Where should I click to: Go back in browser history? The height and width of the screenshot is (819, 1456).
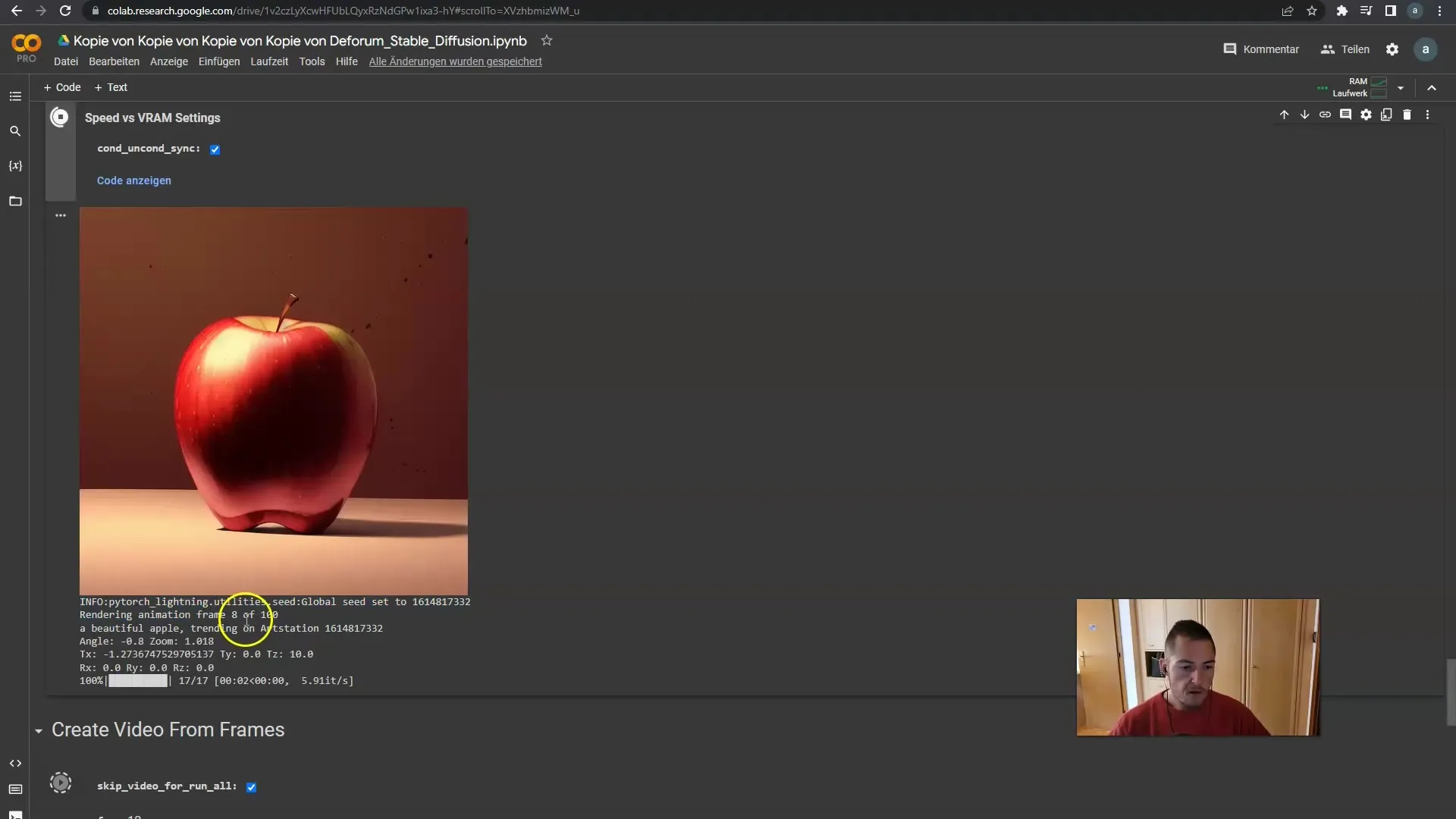click(16, 11)
